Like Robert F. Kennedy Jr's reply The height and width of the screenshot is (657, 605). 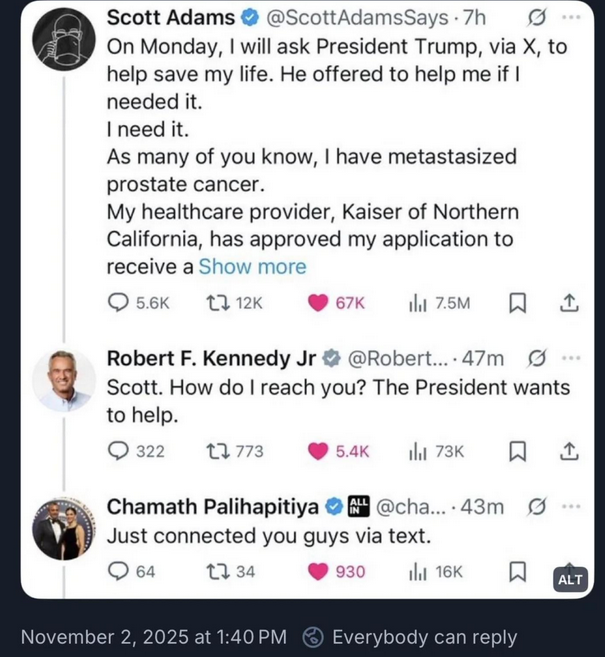click(x=318, y=451)
